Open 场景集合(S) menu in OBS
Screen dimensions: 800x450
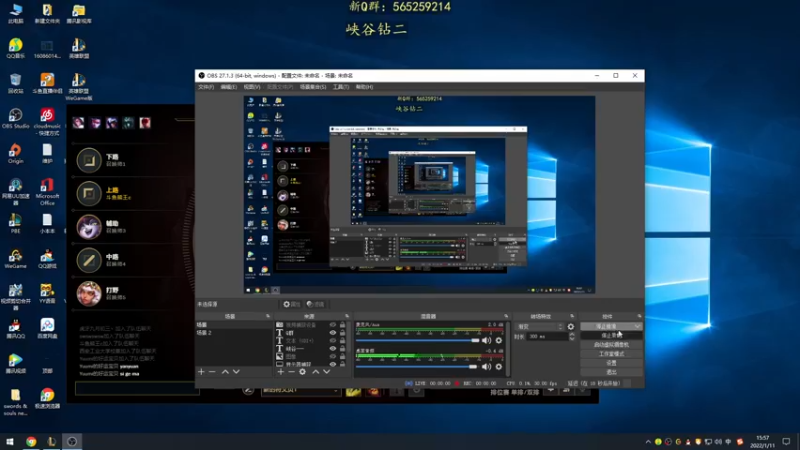[313, 87]
